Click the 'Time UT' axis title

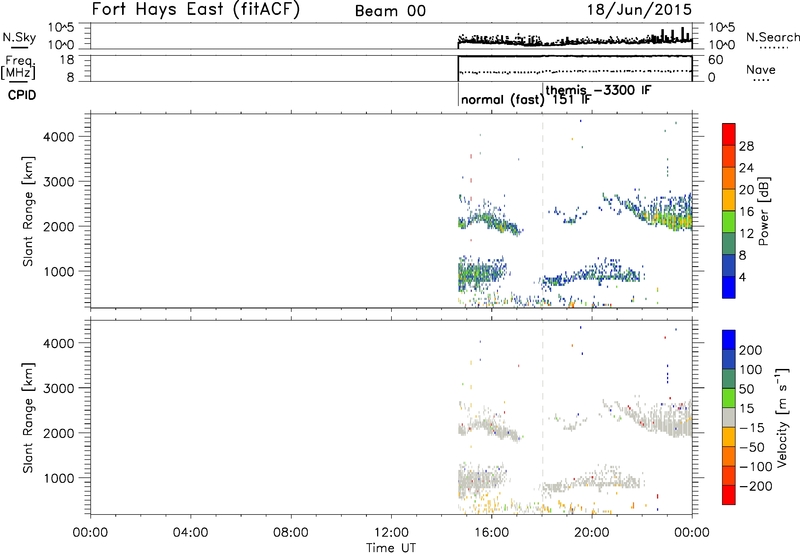coord(391,548)
